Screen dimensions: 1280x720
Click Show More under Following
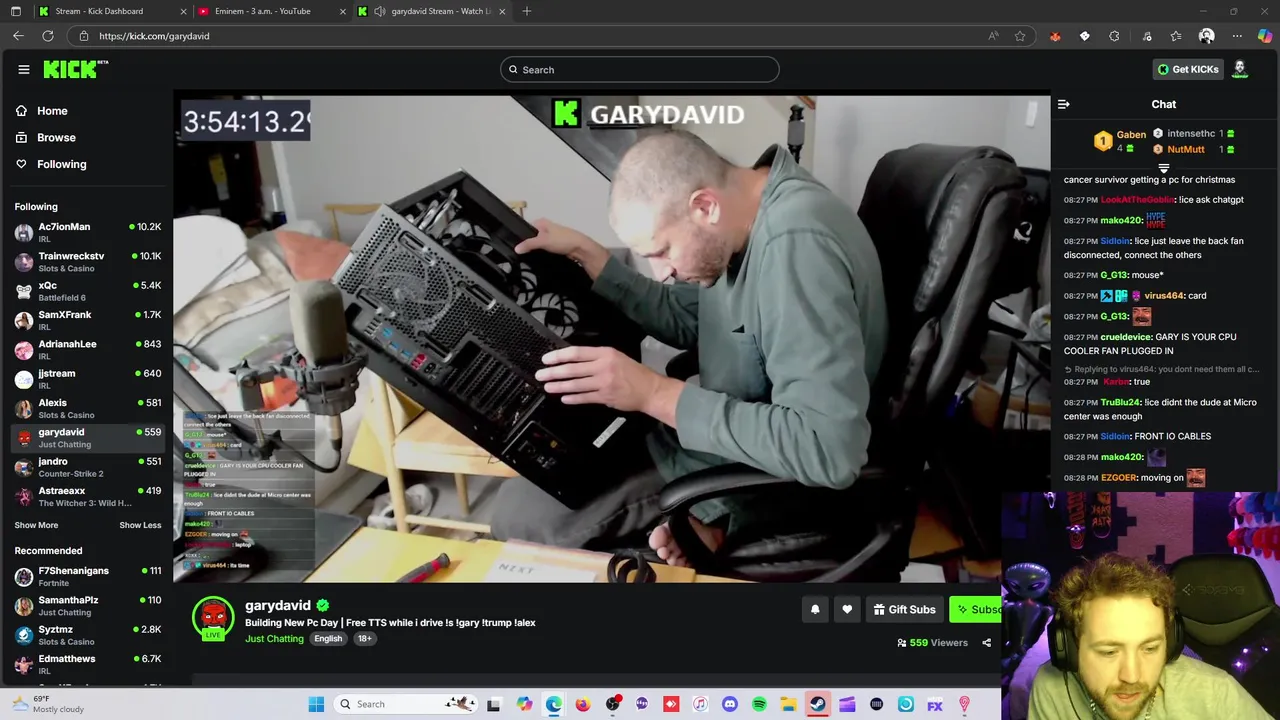[36, 525]
